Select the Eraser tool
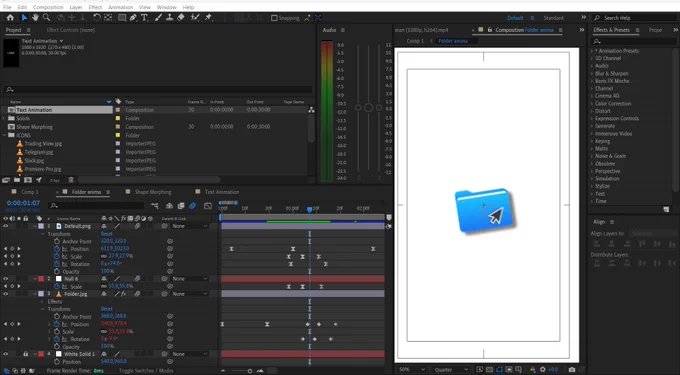Viewport: 680px width, 375px height. pos(181,18)
